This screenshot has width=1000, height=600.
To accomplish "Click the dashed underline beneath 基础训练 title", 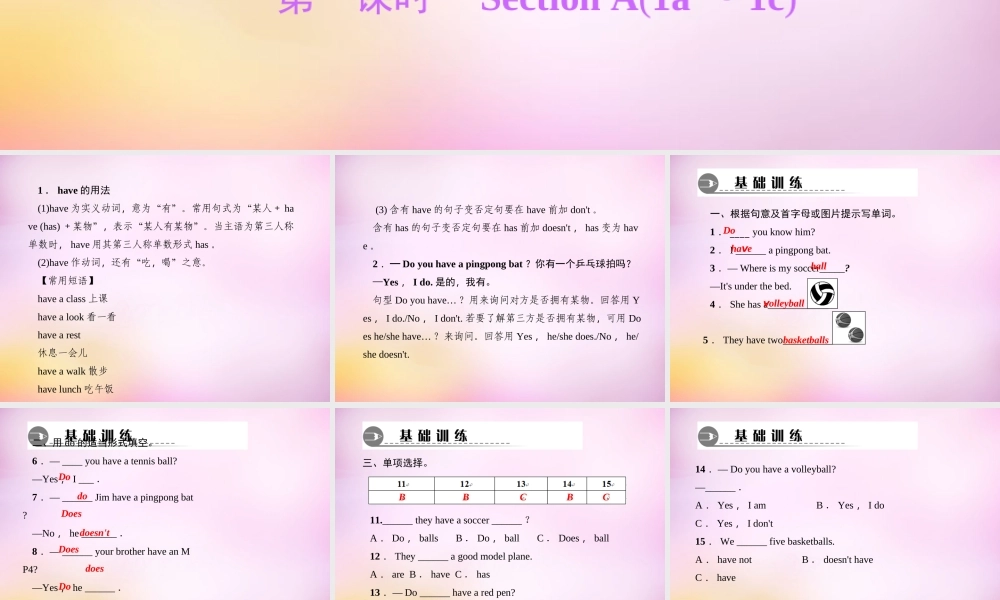I will pyautogui.click(x=800, y=190).
